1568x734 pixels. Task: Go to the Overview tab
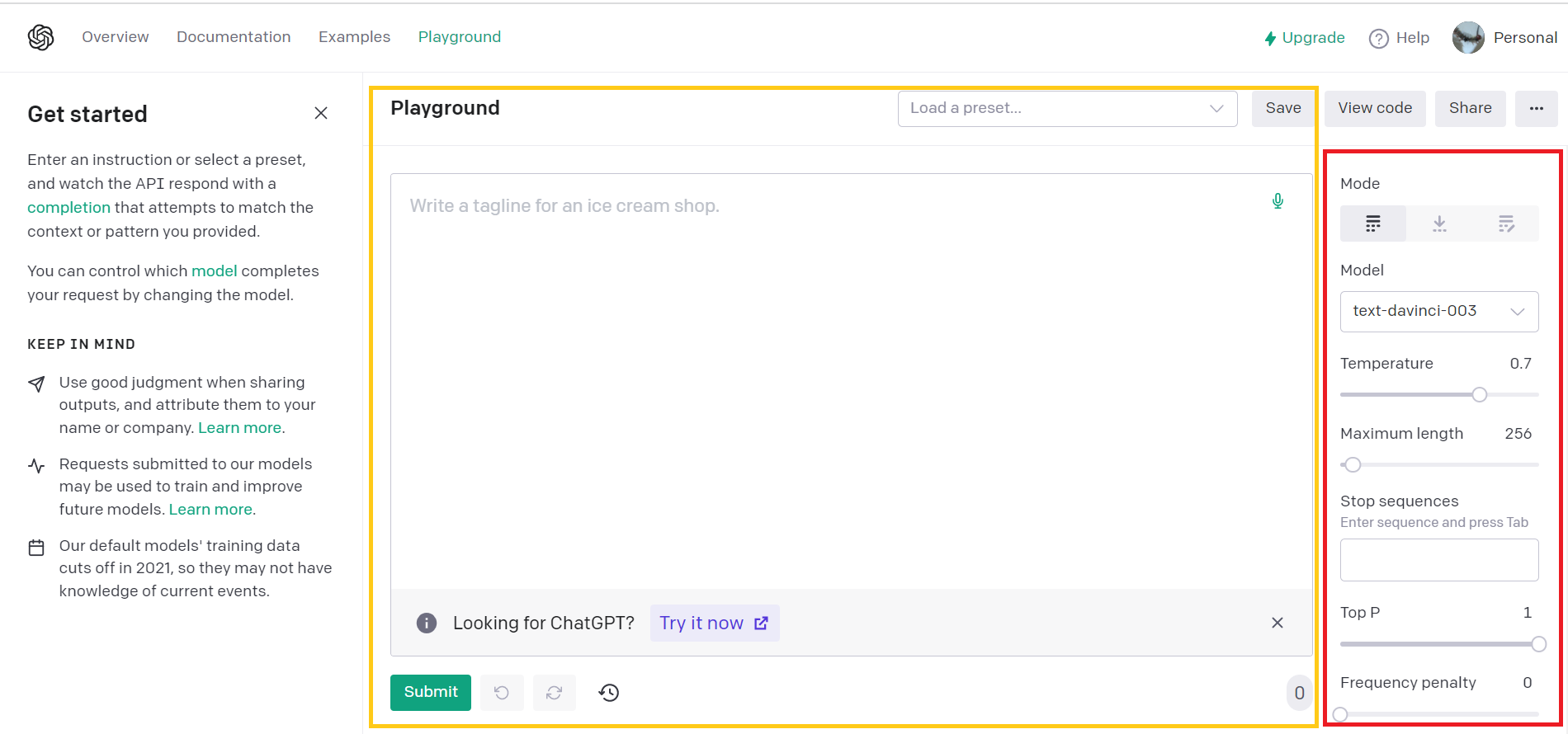coord(116,37)
